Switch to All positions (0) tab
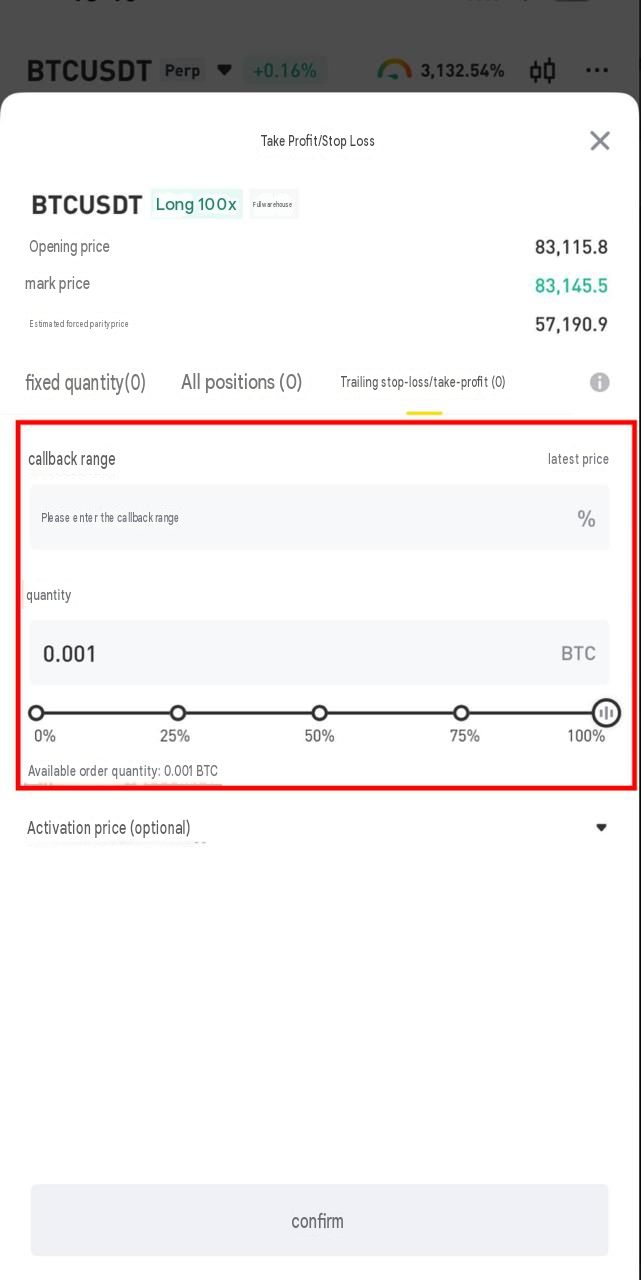The width and height of the screenshot is (641, 1280). pyautogui.click(x=241, y=382)
